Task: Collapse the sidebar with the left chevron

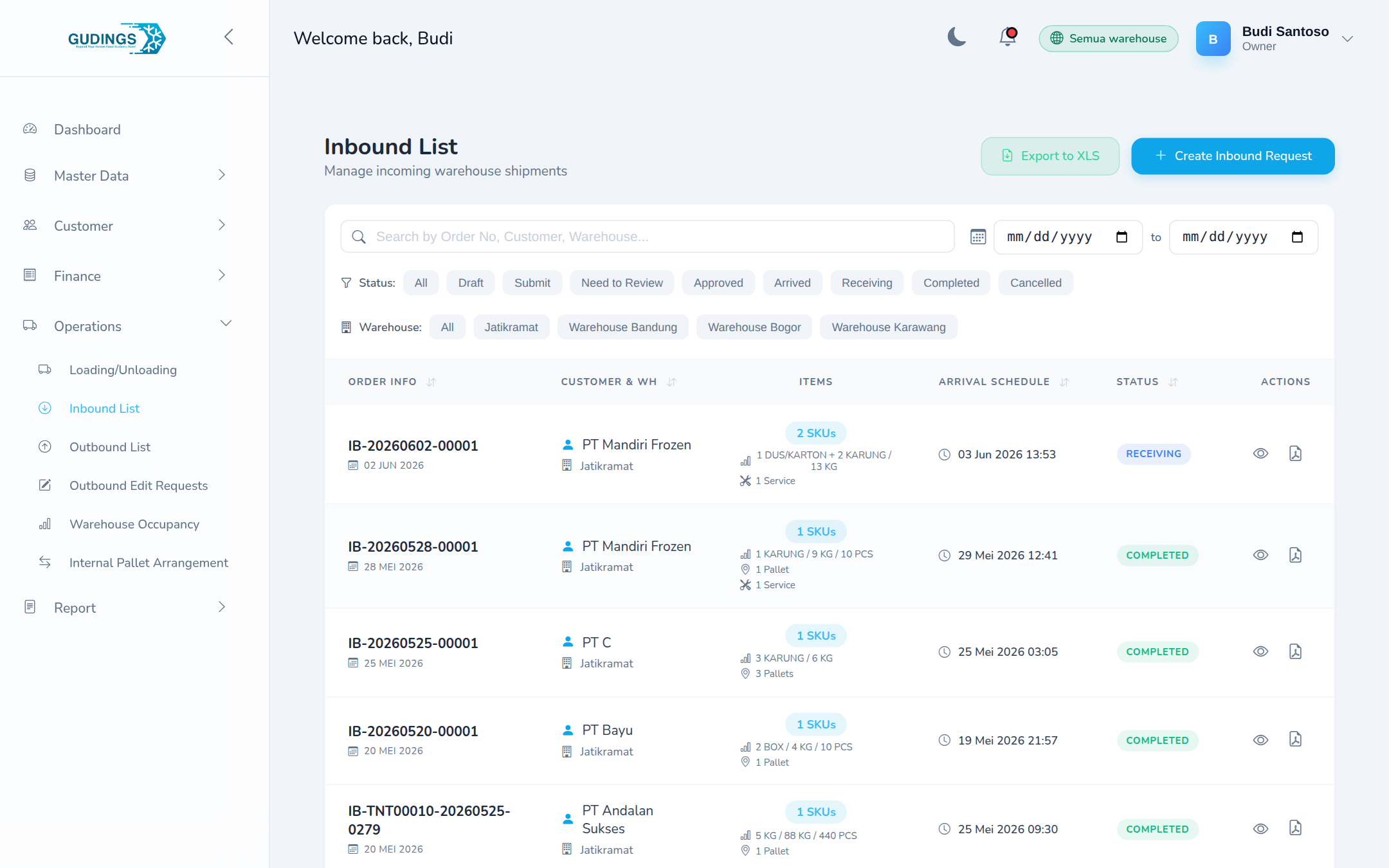Action: [x=229, y=37]
